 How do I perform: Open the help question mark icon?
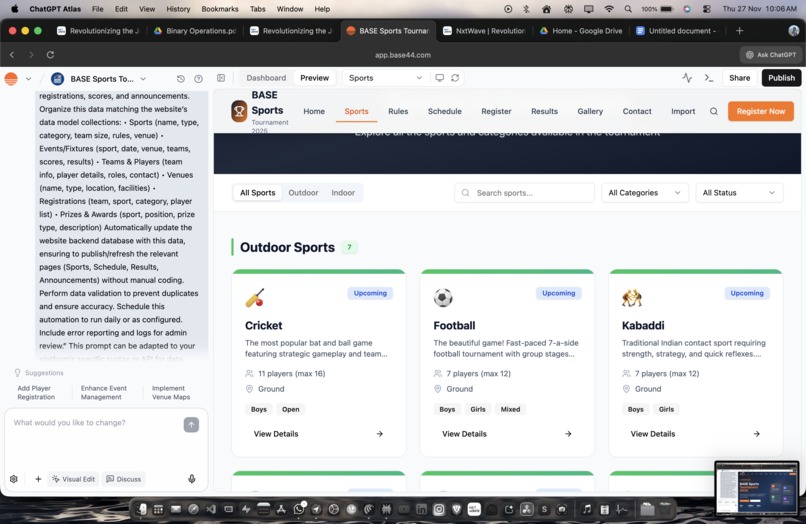tap(198, 79)
